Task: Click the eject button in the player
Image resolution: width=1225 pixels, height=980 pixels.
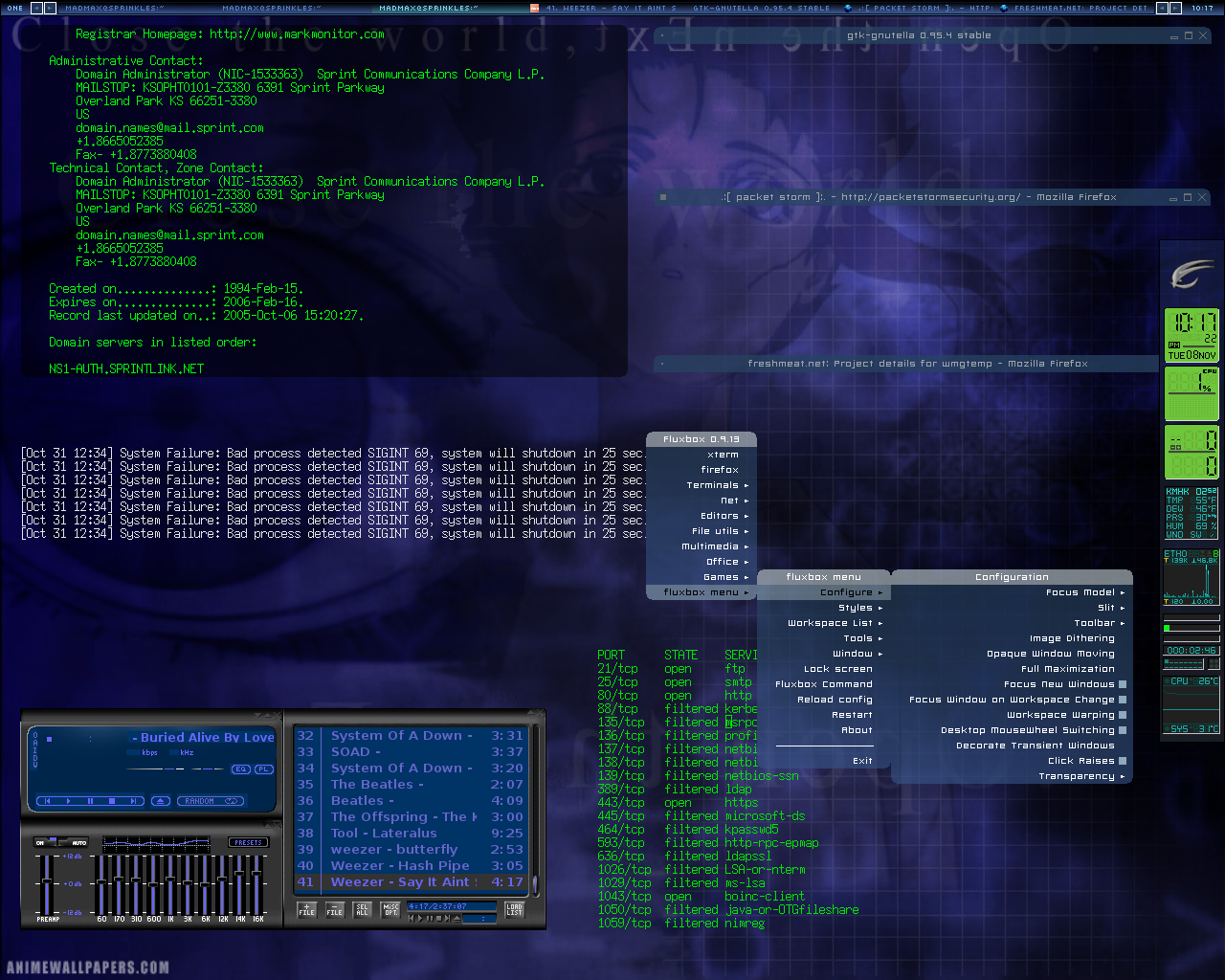Action: click(161, 801)
